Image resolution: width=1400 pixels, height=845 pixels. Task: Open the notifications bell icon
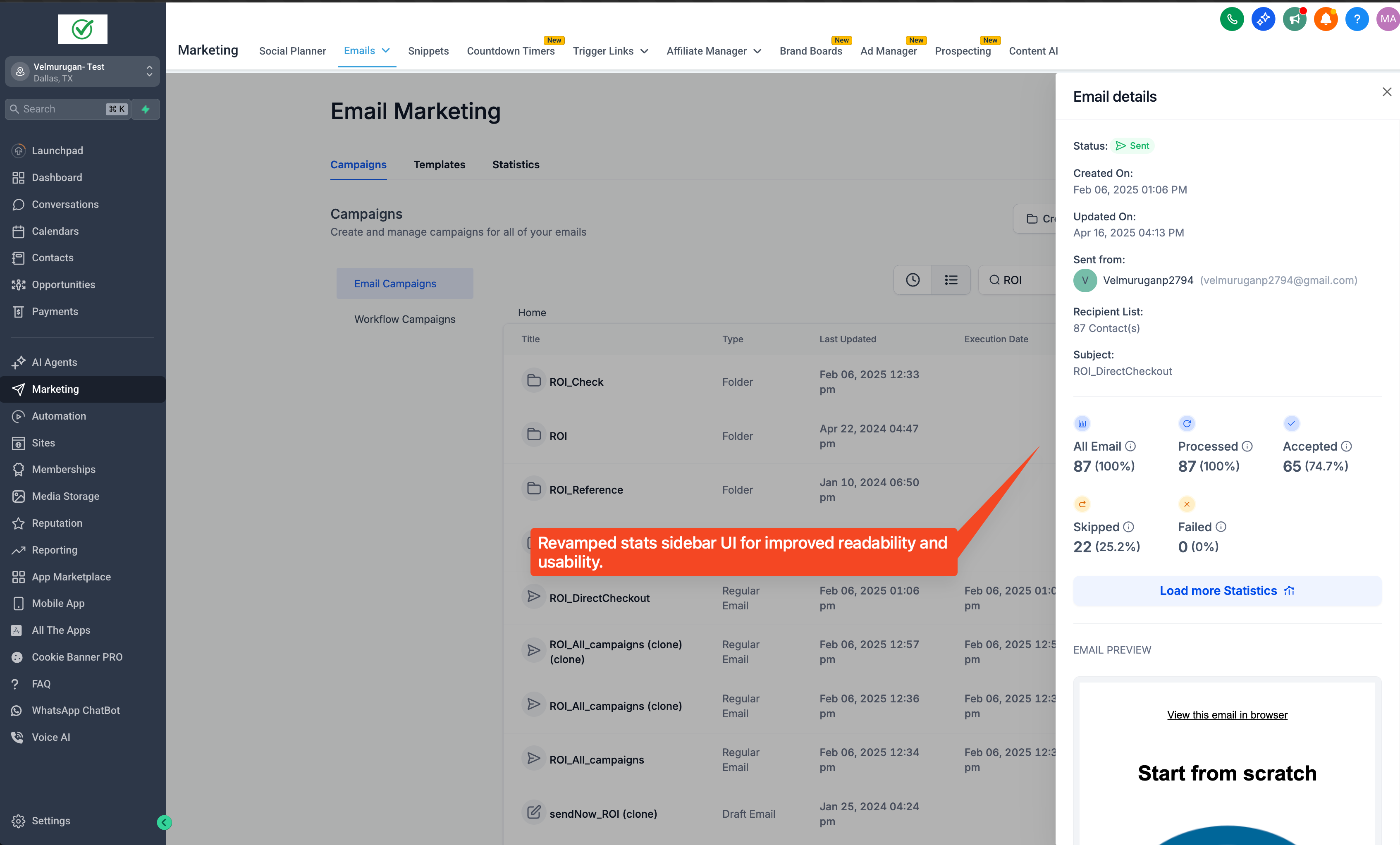[1326, 19]
